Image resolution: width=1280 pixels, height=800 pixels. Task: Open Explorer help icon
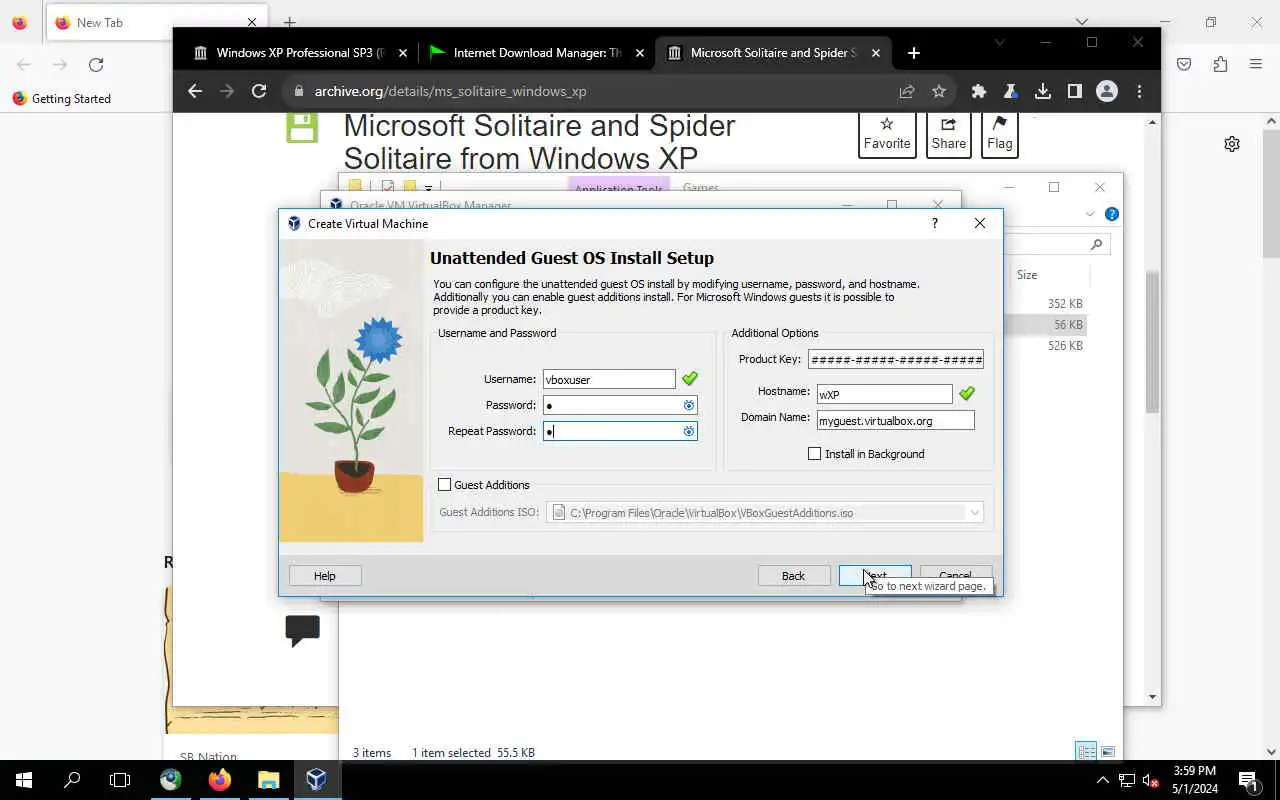1111,214
